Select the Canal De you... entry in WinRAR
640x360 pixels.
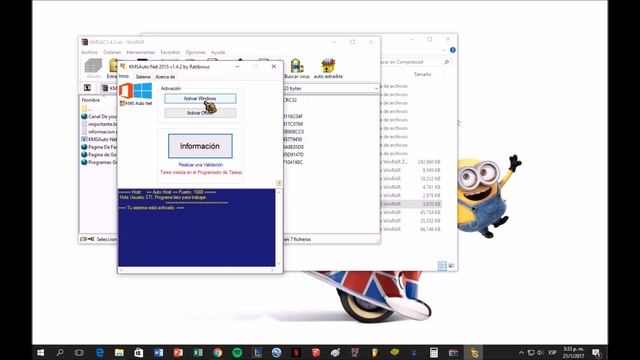click(99, 116)
